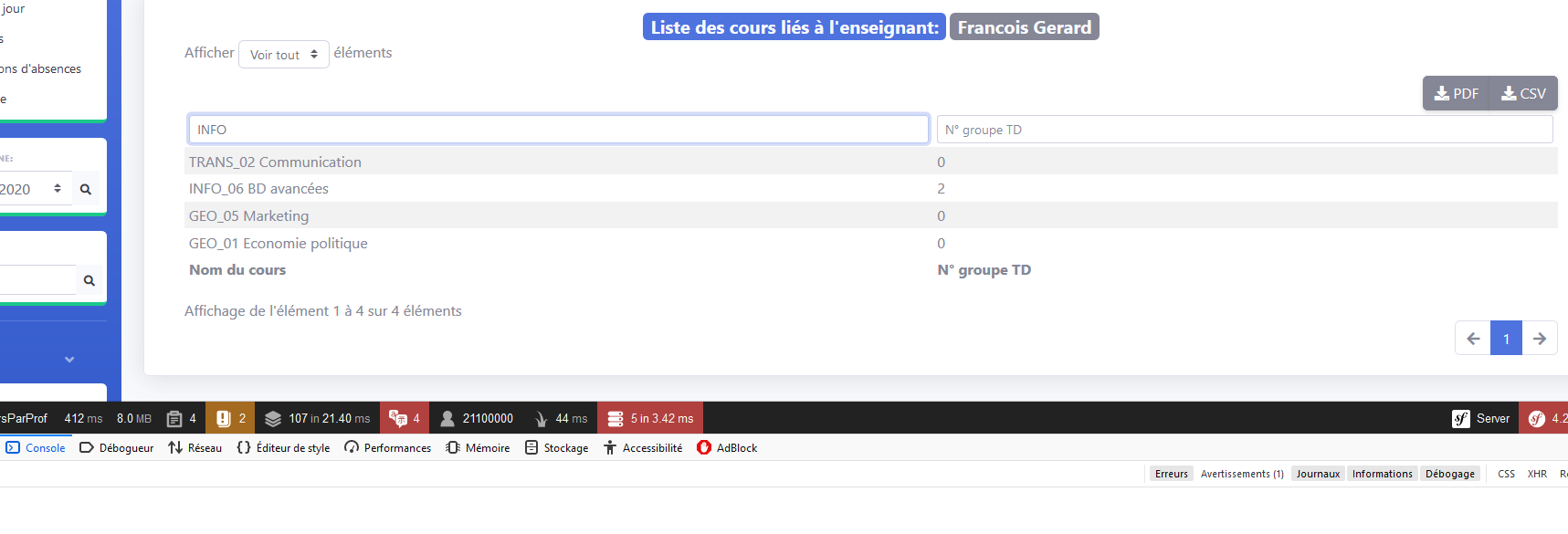Viewport: 1568px width, 534px height.
Task: Open Symfony translation panel with 4 messages
Action: pos(405,418)
